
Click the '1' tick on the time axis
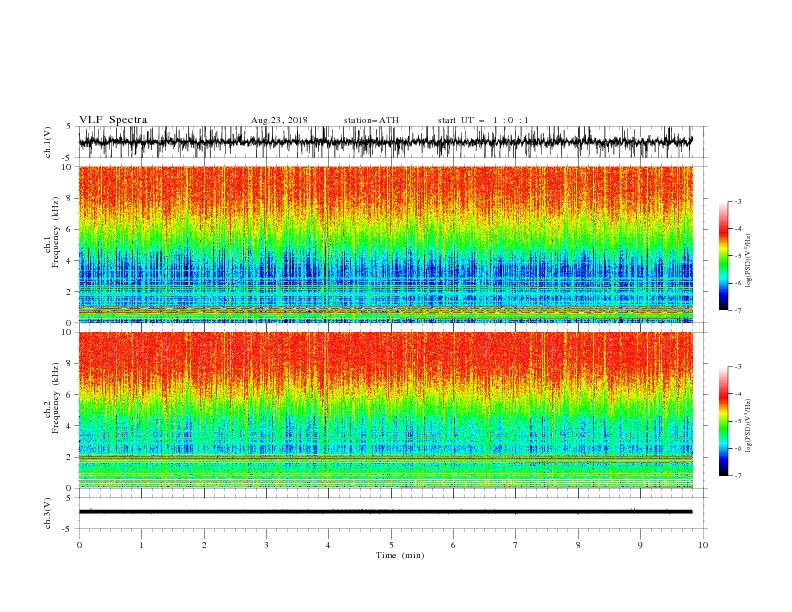141,545
